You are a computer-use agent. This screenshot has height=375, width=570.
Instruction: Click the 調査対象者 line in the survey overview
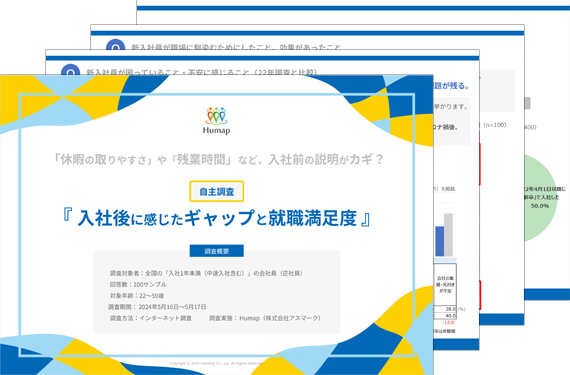tap(206, 273)
